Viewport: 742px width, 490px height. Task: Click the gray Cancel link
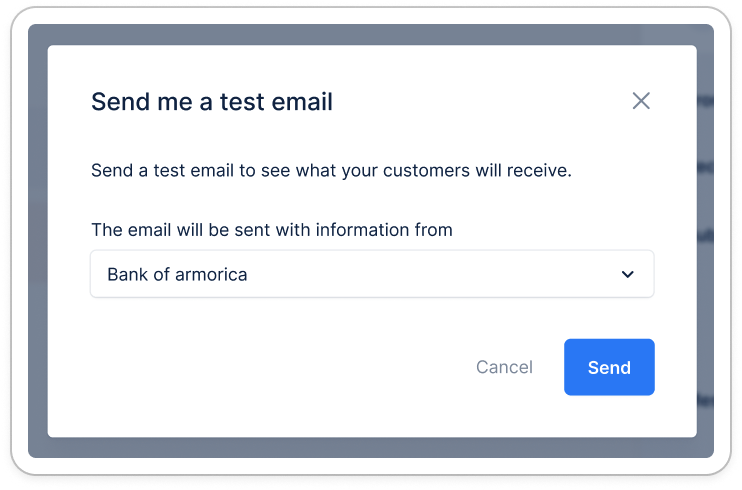point(504,367)
